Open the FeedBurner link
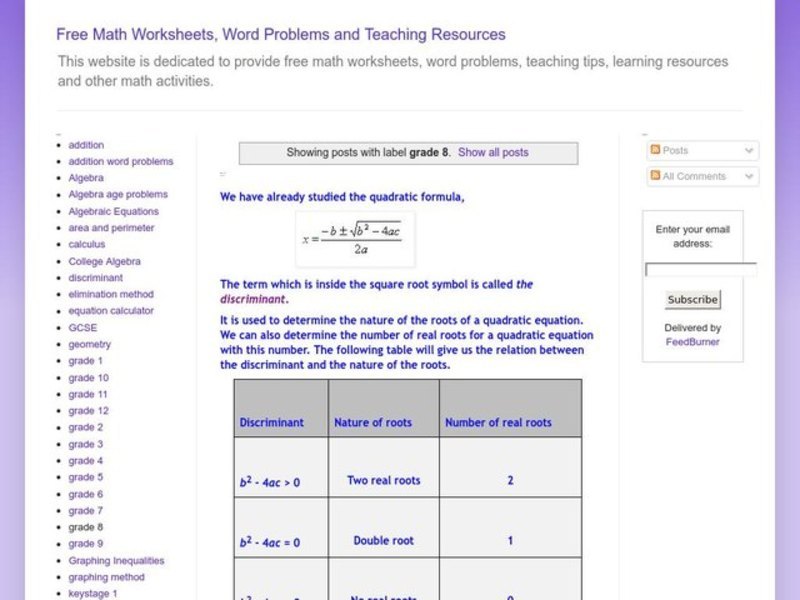The height and width of the screenshot is (600, 800). 694,342
